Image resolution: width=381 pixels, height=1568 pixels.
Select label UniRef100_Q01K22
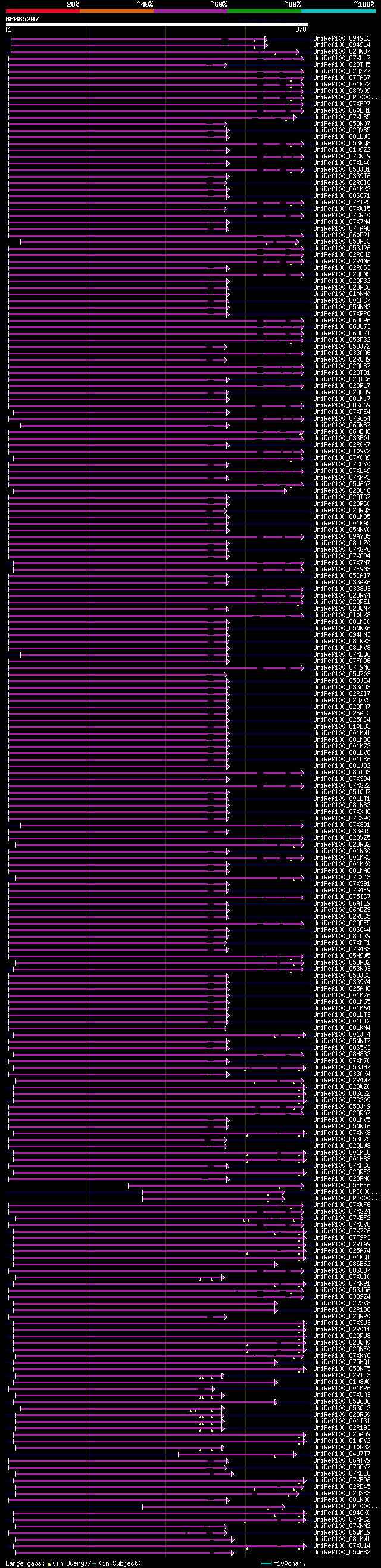[342, 84]
